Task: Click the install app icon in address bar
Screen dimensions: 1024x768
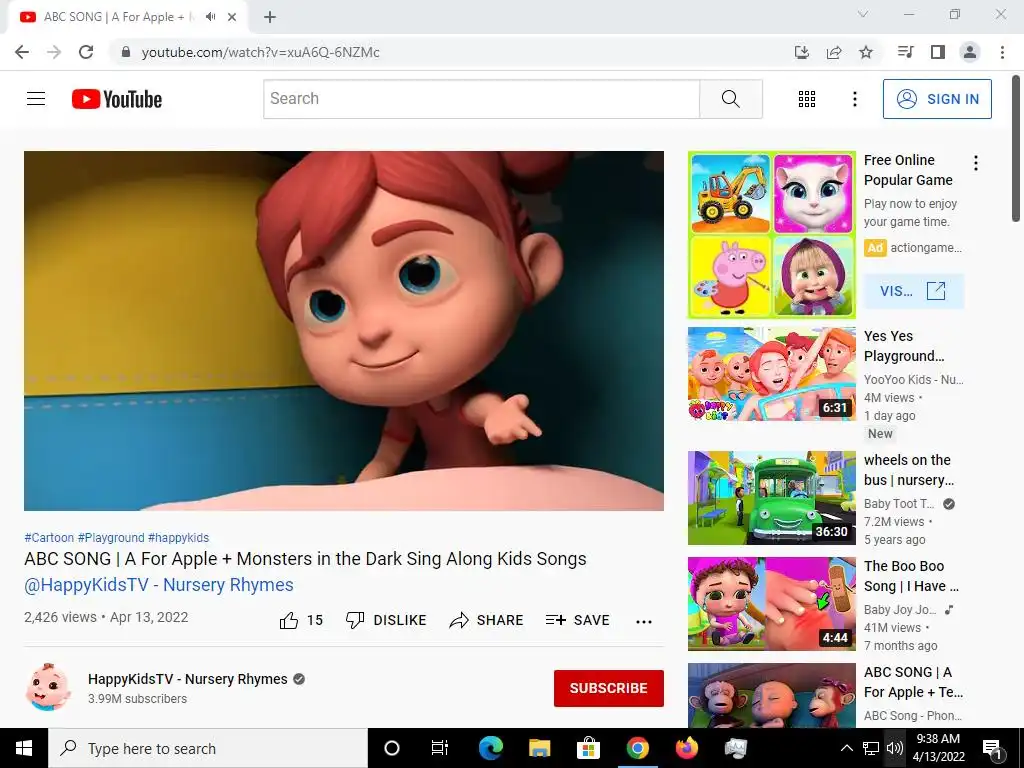Action: point(802,52)
